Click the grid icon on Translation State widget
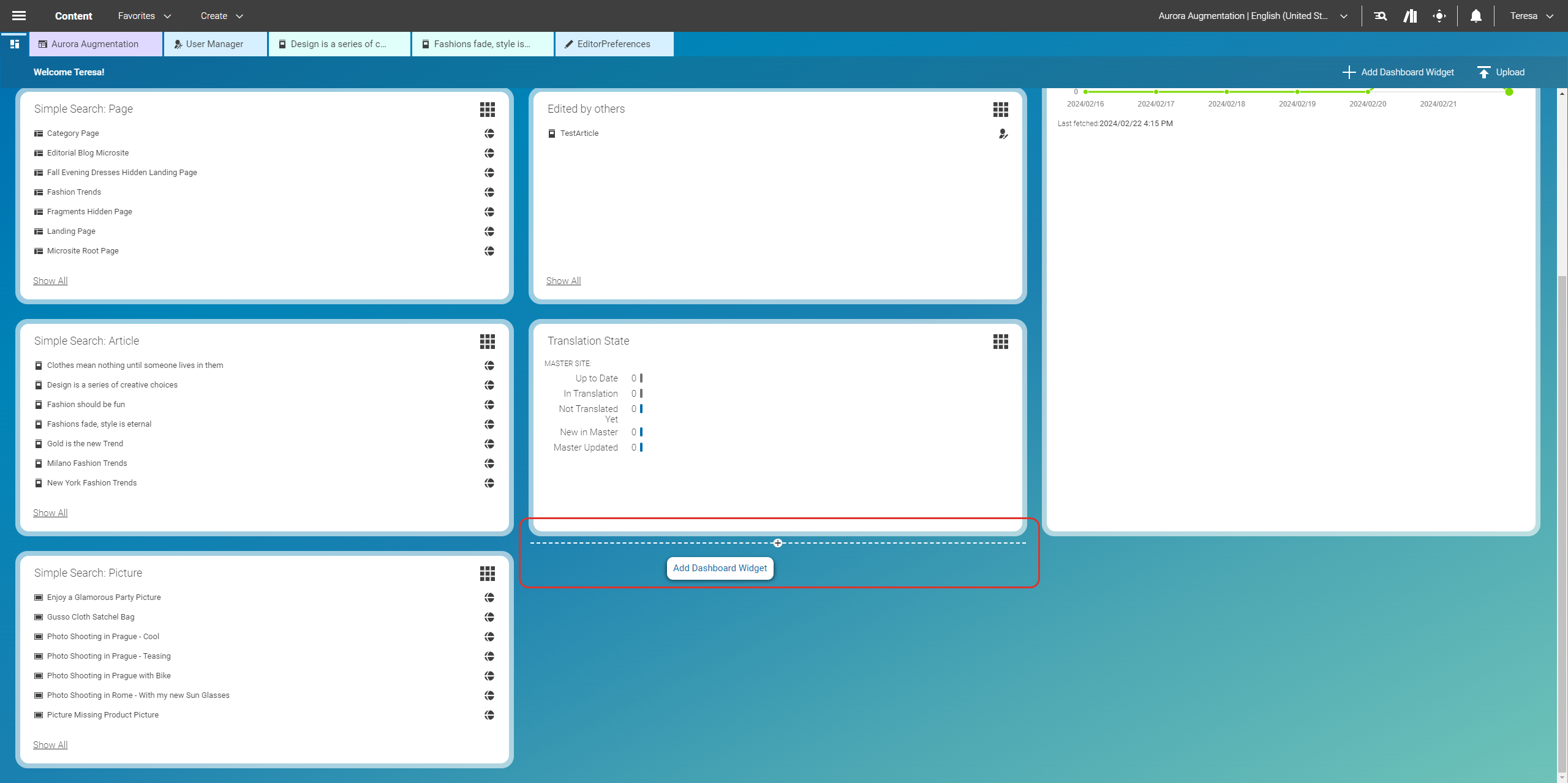 1000,342
